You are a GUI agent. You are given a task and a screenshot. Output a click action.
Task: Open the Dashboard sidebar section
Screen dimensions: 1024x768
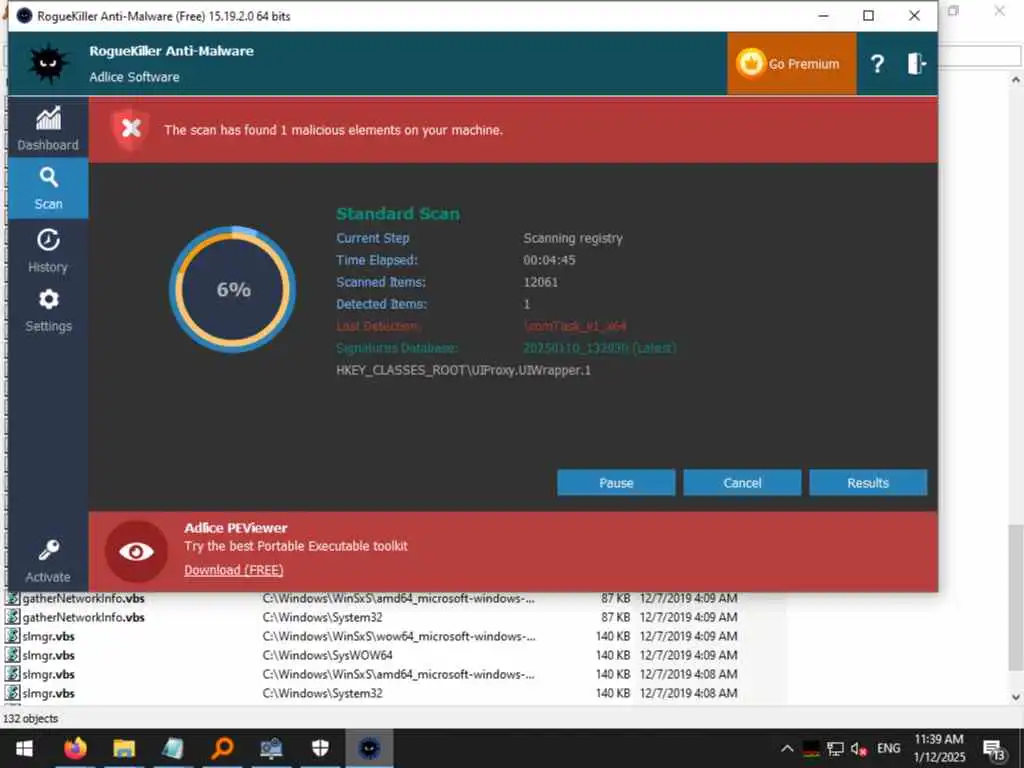pyautogui.click(x=48, y=128)
